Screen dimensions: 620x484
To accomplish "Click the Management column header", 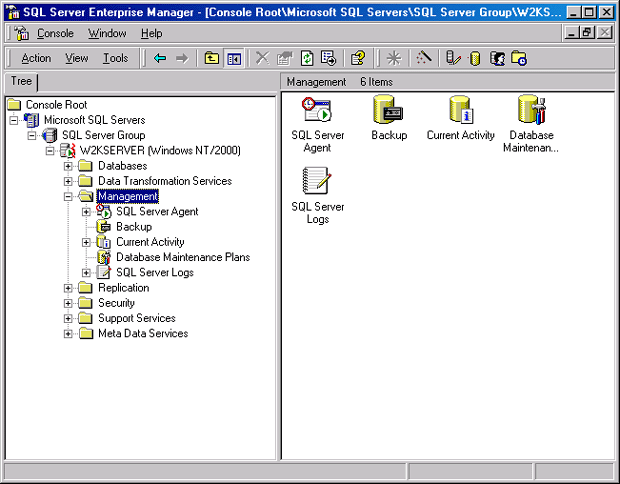I will click(316, 82).
